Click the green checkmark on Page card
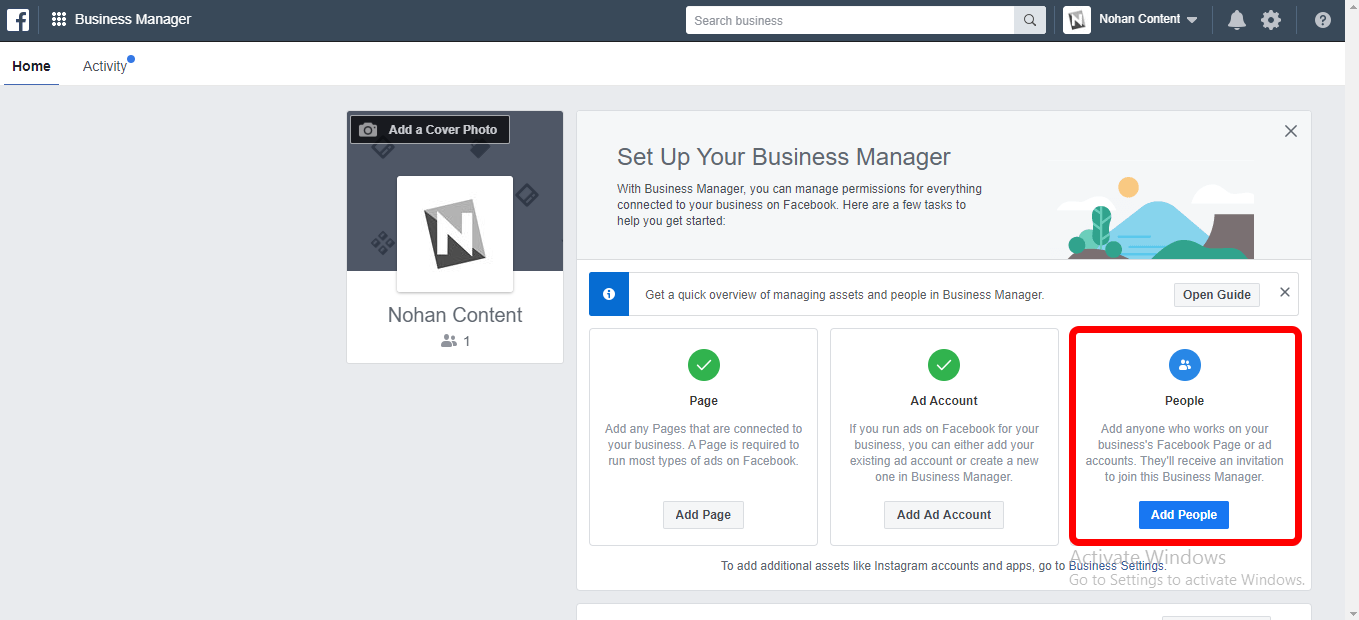The height and width of the screenshot is (620, 1359). click(x=704, y=365)
